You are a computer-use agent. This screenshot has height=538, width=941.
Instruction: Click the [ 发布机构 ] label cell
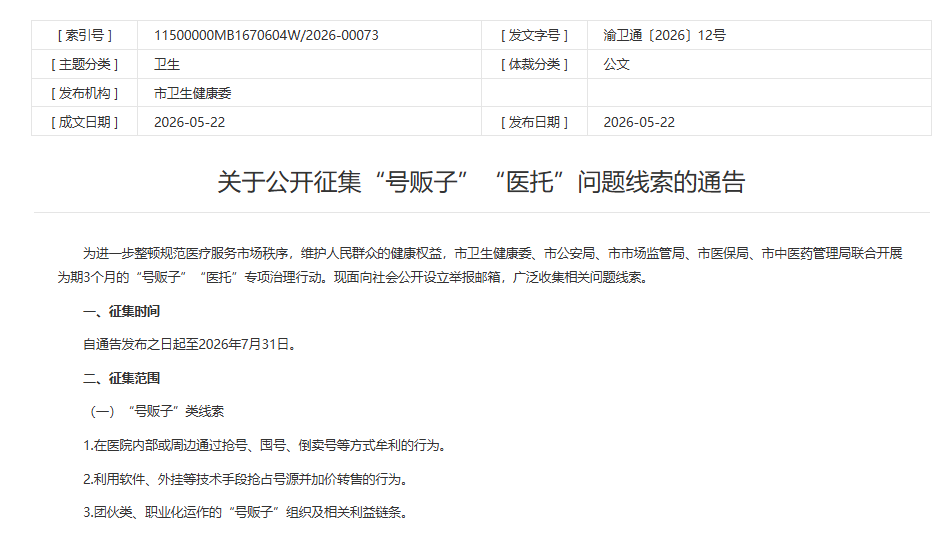pyautogui.click(x=85, y=93)
